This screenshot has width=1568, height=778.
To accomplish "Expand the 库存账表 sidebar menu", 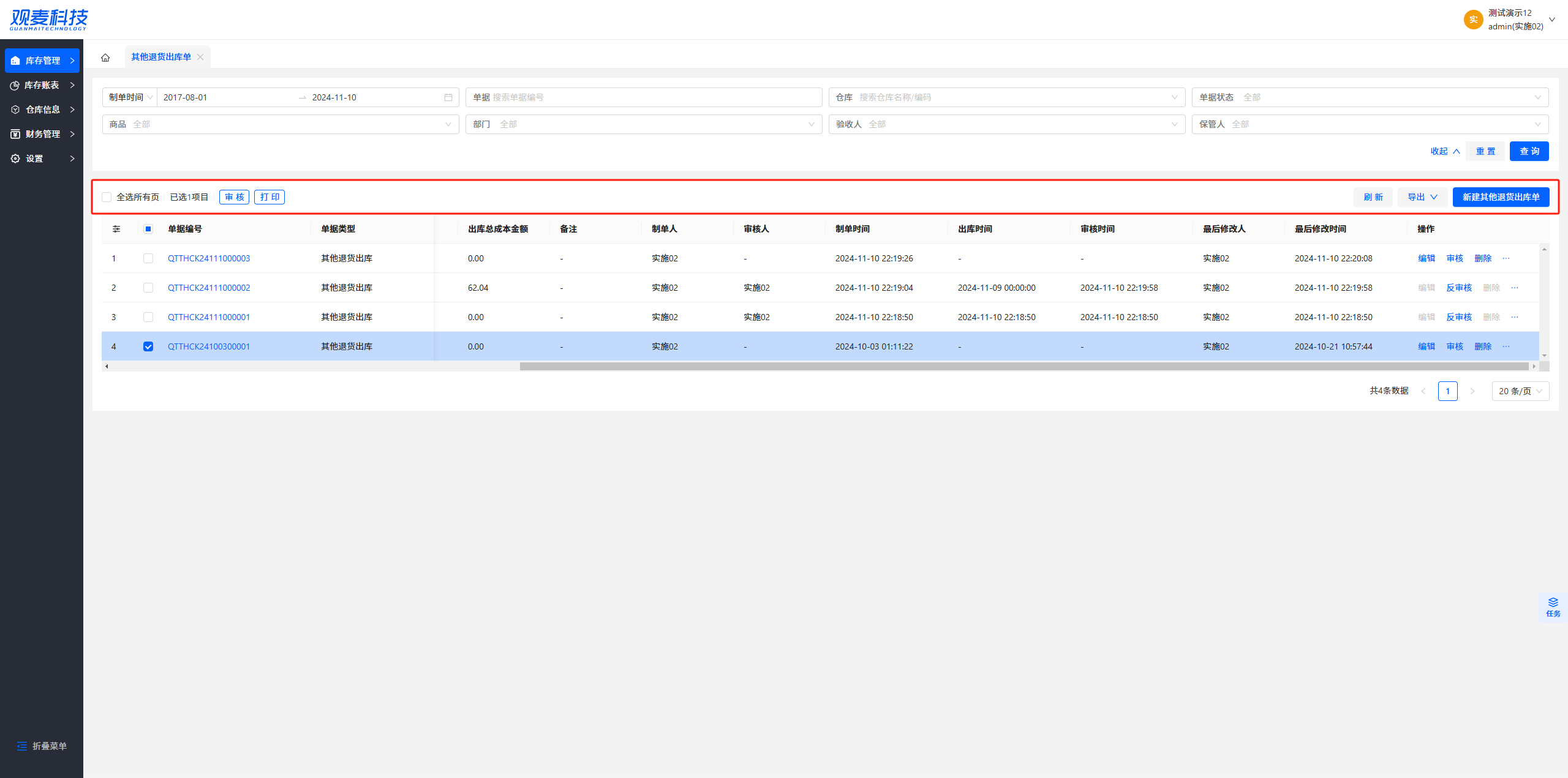I will [x=42, y=85].
